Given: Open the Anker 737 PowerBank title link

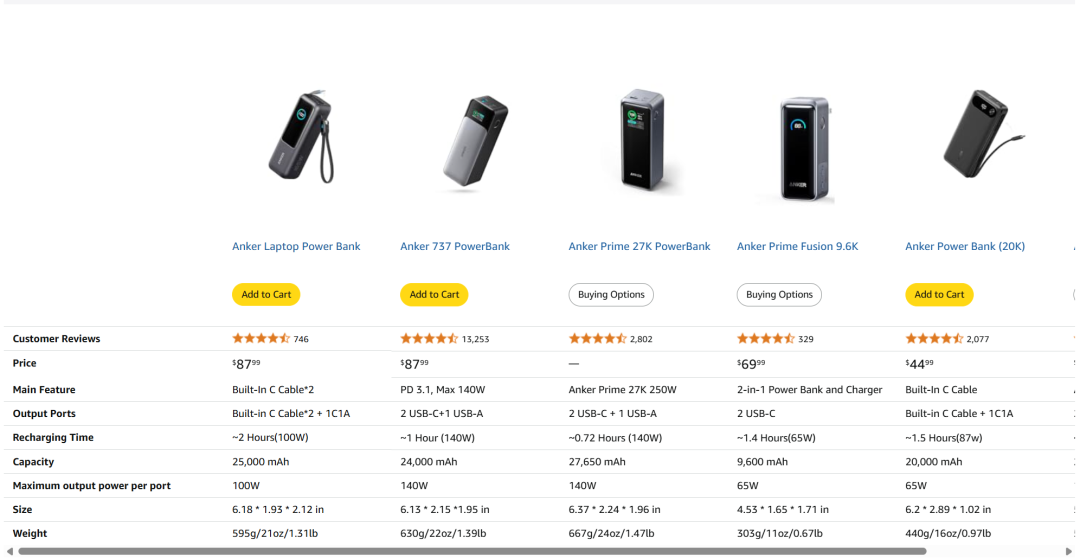Looking at the screenshot, I should tap(455, 247).
